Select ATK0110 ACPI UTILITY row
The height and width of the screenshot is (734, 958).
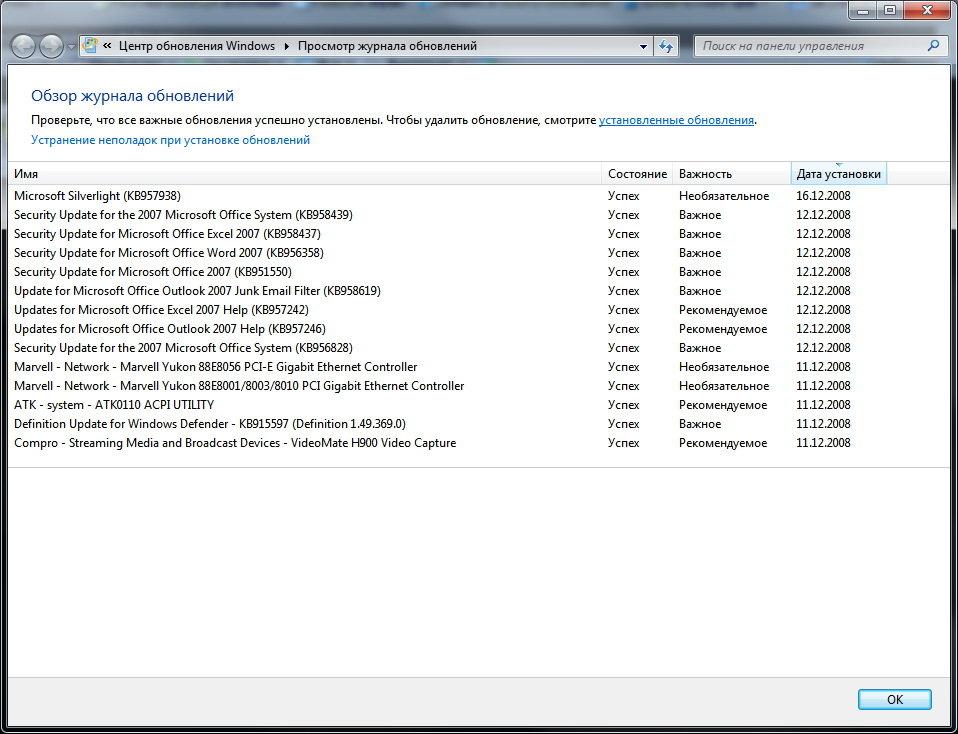tap(479, 405)
